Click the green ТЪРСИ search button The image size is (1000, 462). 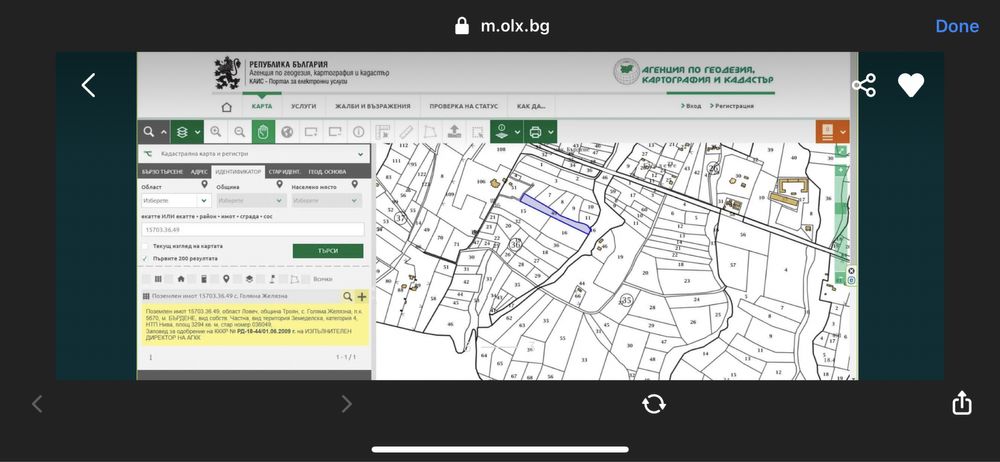click(x=328, y=251)
